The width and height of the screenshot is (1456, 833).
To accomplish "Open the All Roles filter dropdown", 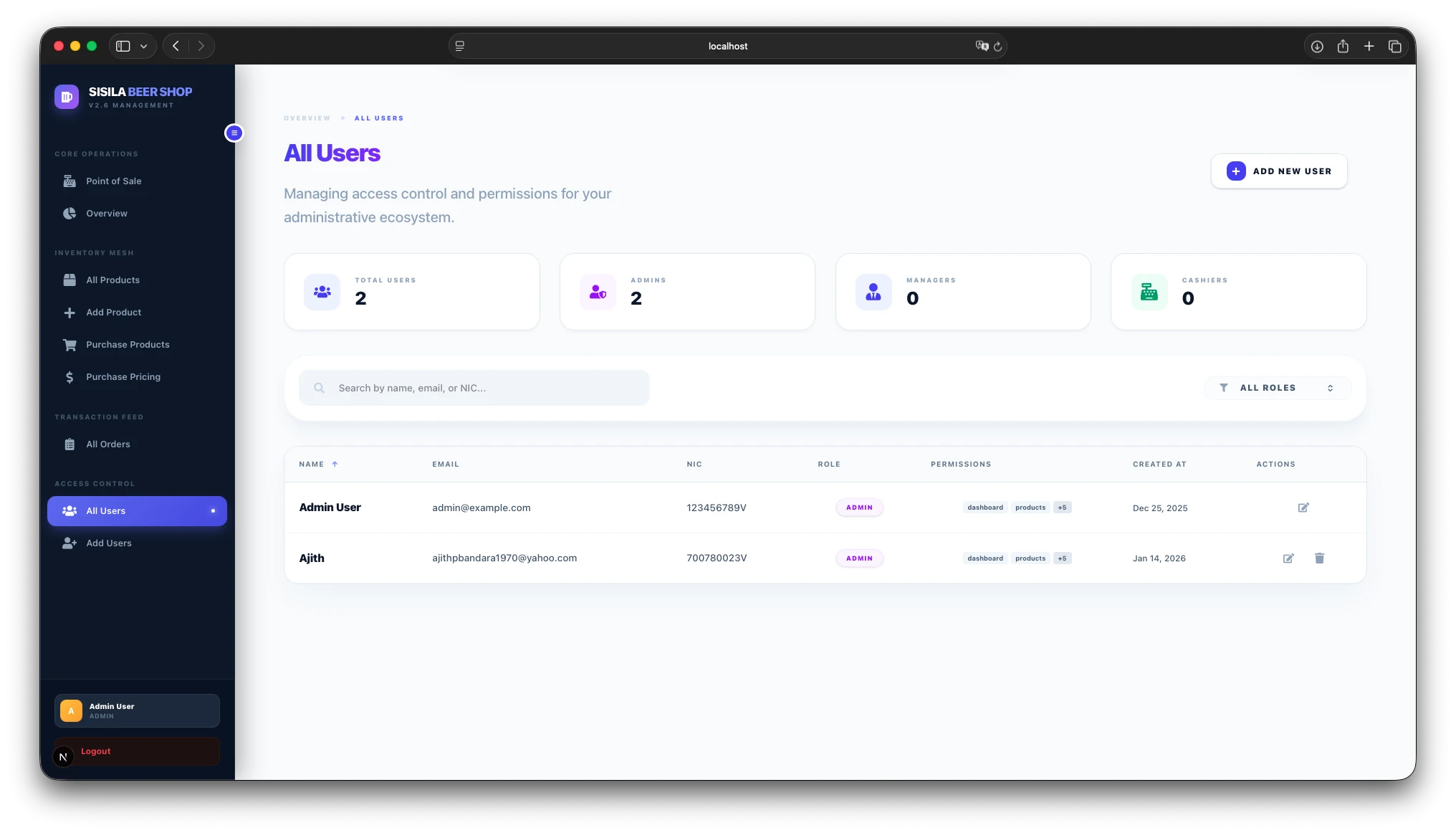I will coord(1278,388).
